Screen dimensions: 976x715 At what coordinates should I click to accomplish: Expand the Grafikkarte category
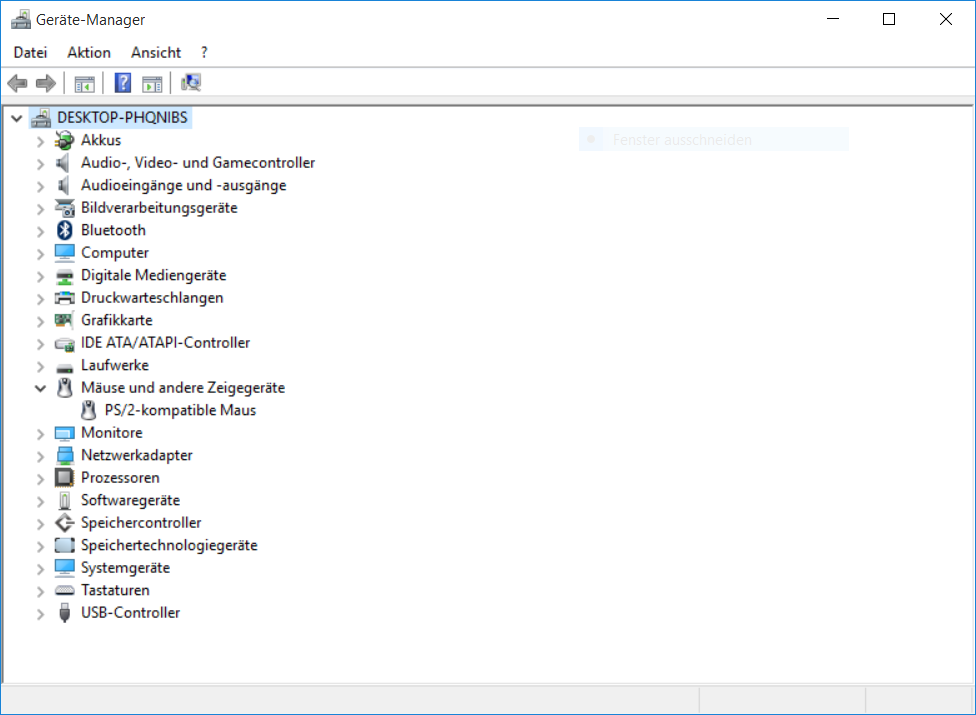point(40,321)
